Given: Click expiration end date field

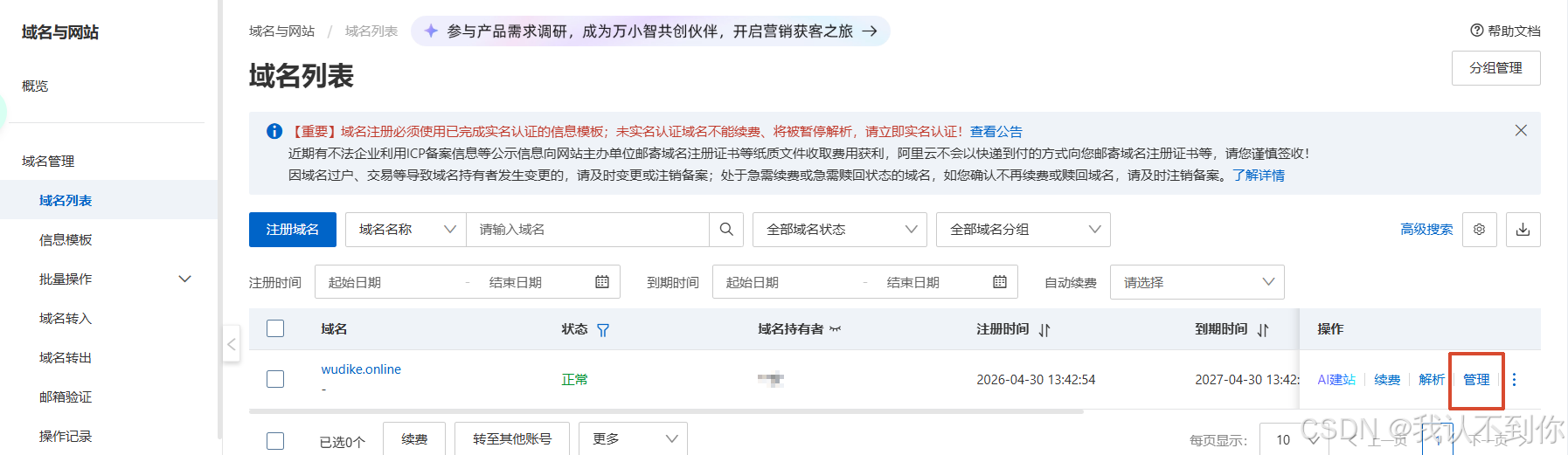Looking at the screenshot, I should [x=931, y=282].
